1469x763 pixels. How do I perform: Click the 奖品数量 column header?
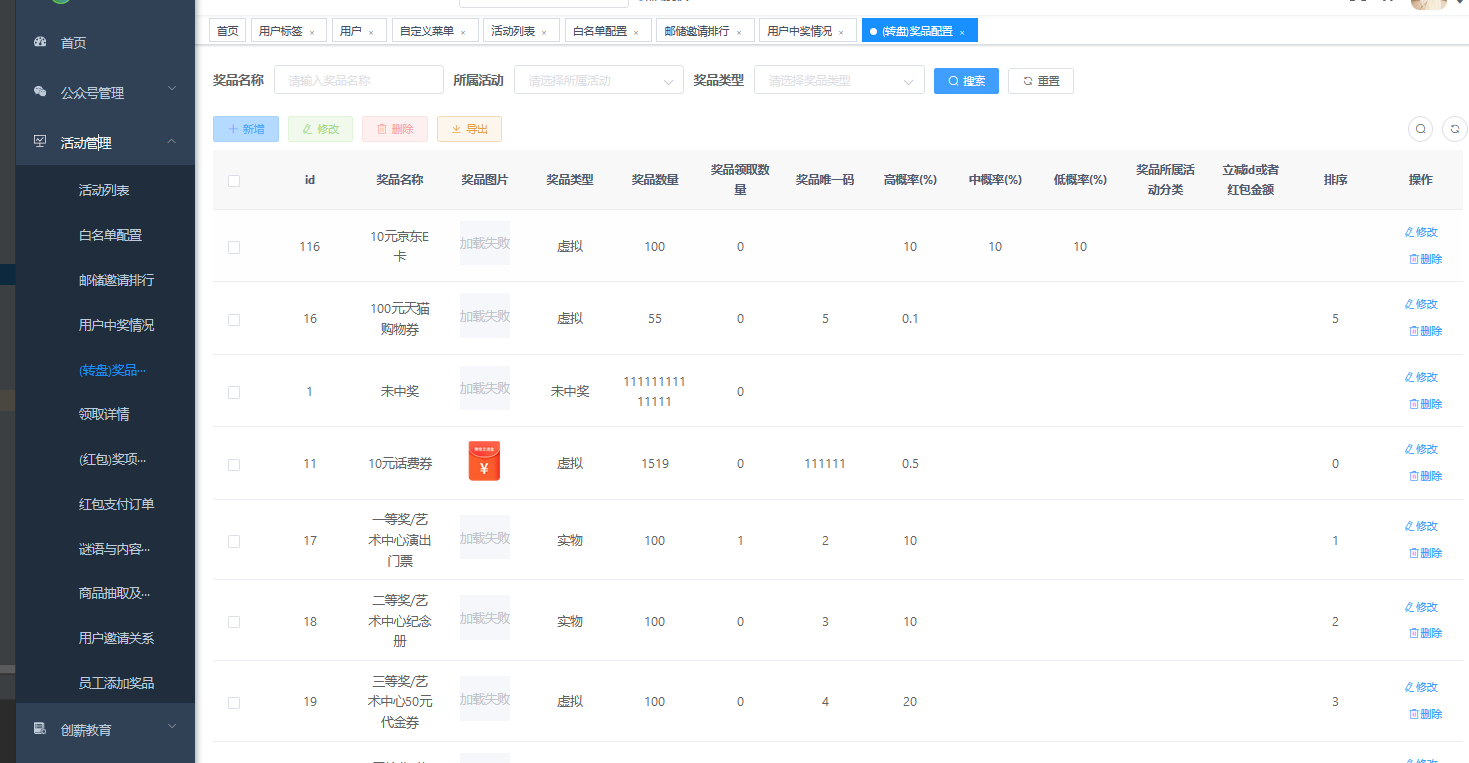pyautogui.click(x=655, y=180)
